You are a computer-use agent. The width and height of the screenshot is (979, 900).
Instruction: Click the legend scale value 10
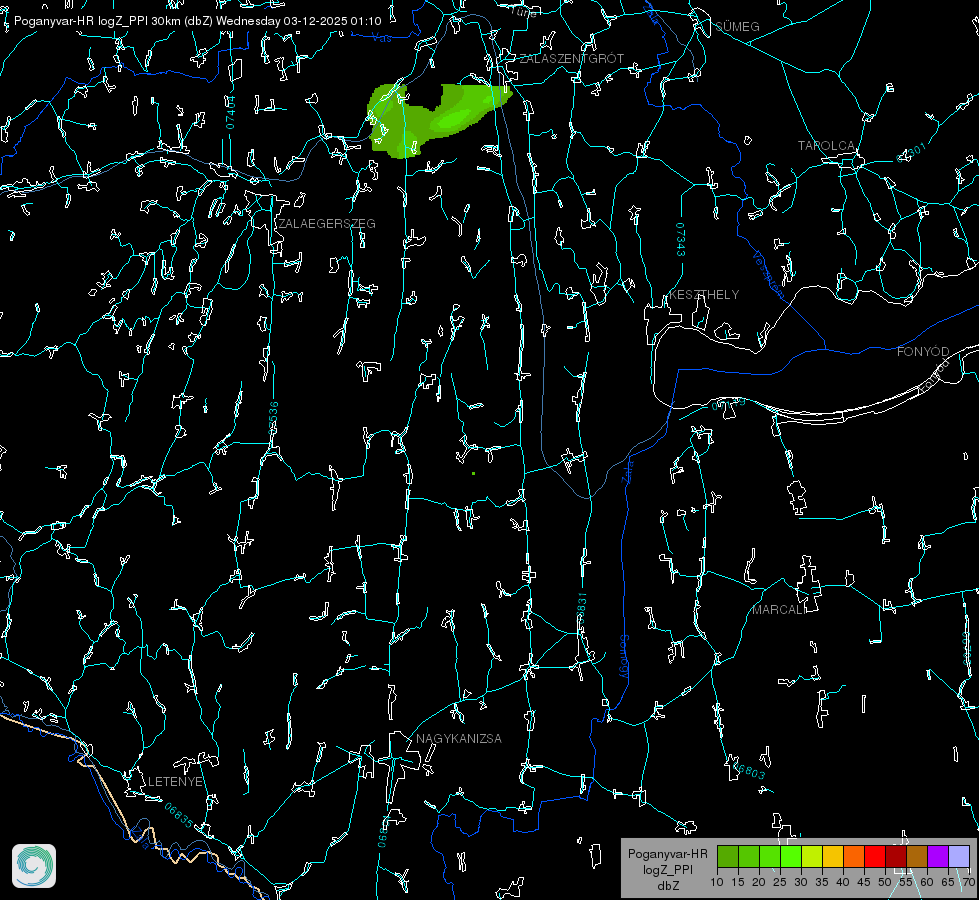(717, 883)
